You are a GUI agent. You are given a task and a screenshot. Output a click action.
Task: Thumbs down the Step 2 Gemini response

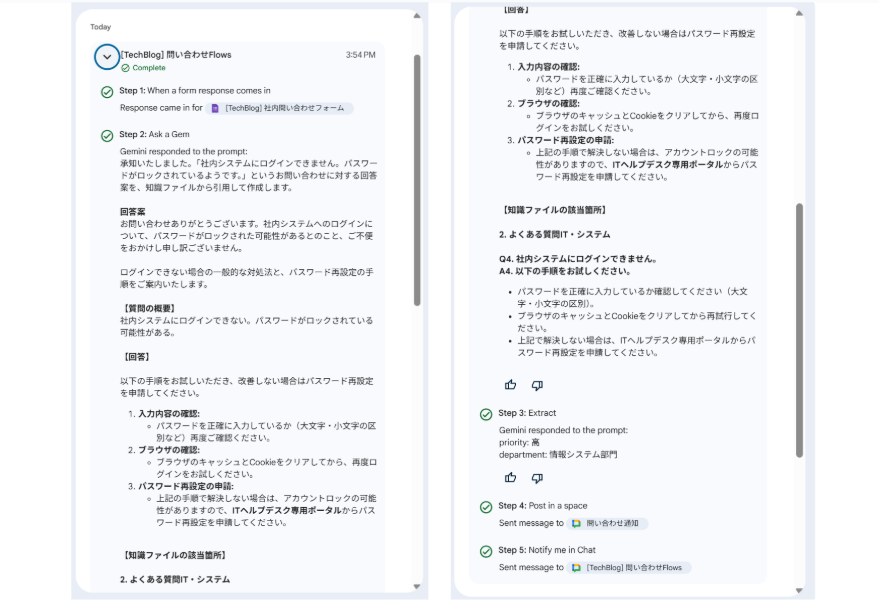[537, 385]
